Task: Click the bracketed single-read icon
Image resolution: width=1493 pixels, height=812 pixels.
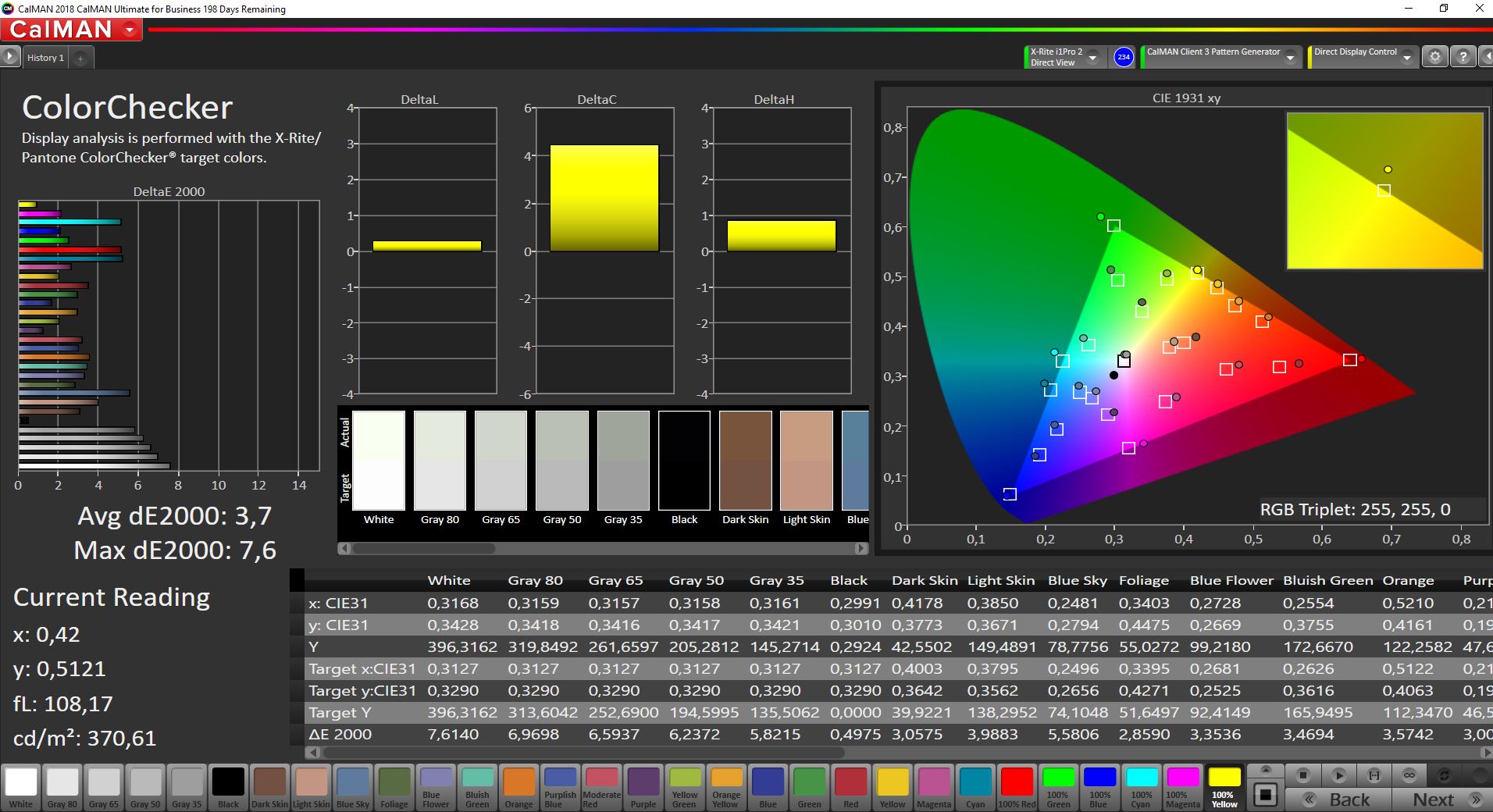Action: point(1374,775)
